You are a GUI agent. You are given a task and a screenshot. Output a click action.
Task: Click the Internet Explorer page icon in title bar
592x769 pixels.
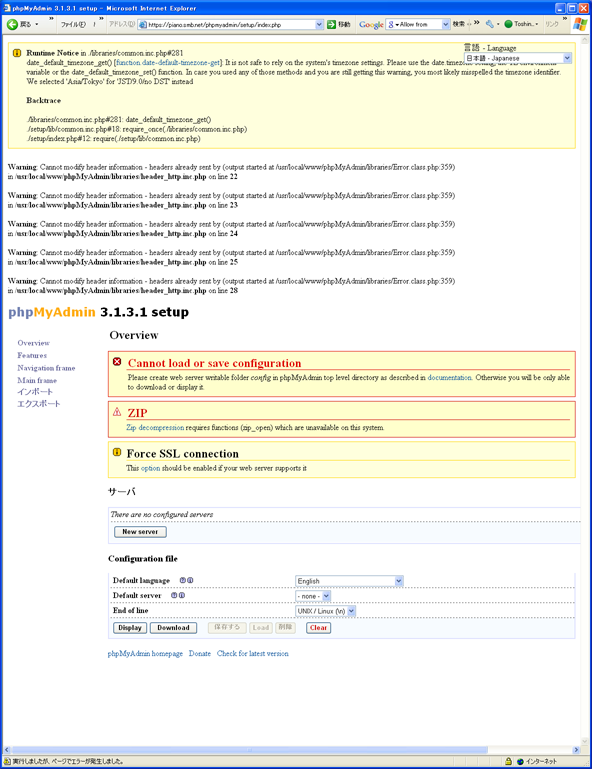6,8
